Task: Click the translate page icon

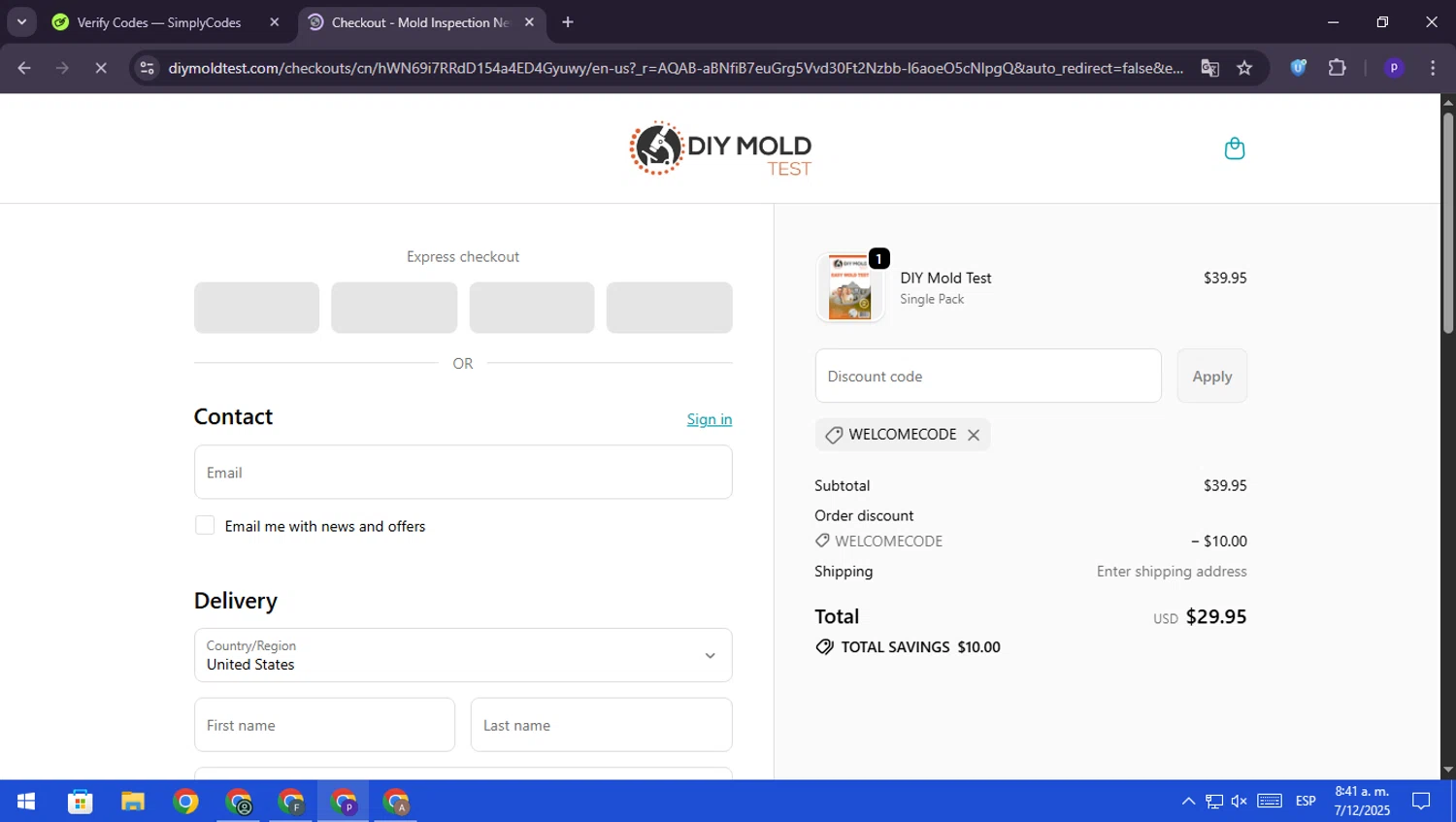Action: [1209, 68]
